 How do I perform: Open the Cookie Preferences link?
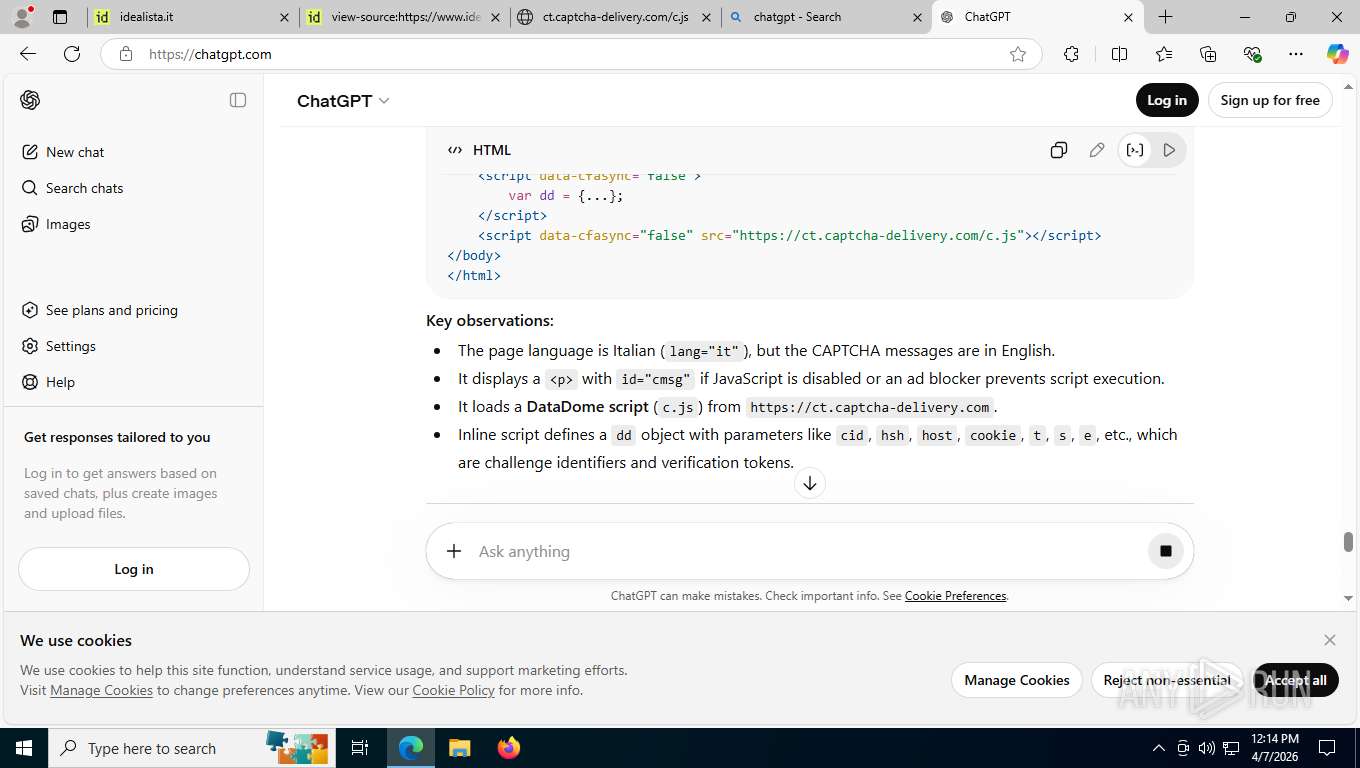pyautogui.click(x=955, y=596)
